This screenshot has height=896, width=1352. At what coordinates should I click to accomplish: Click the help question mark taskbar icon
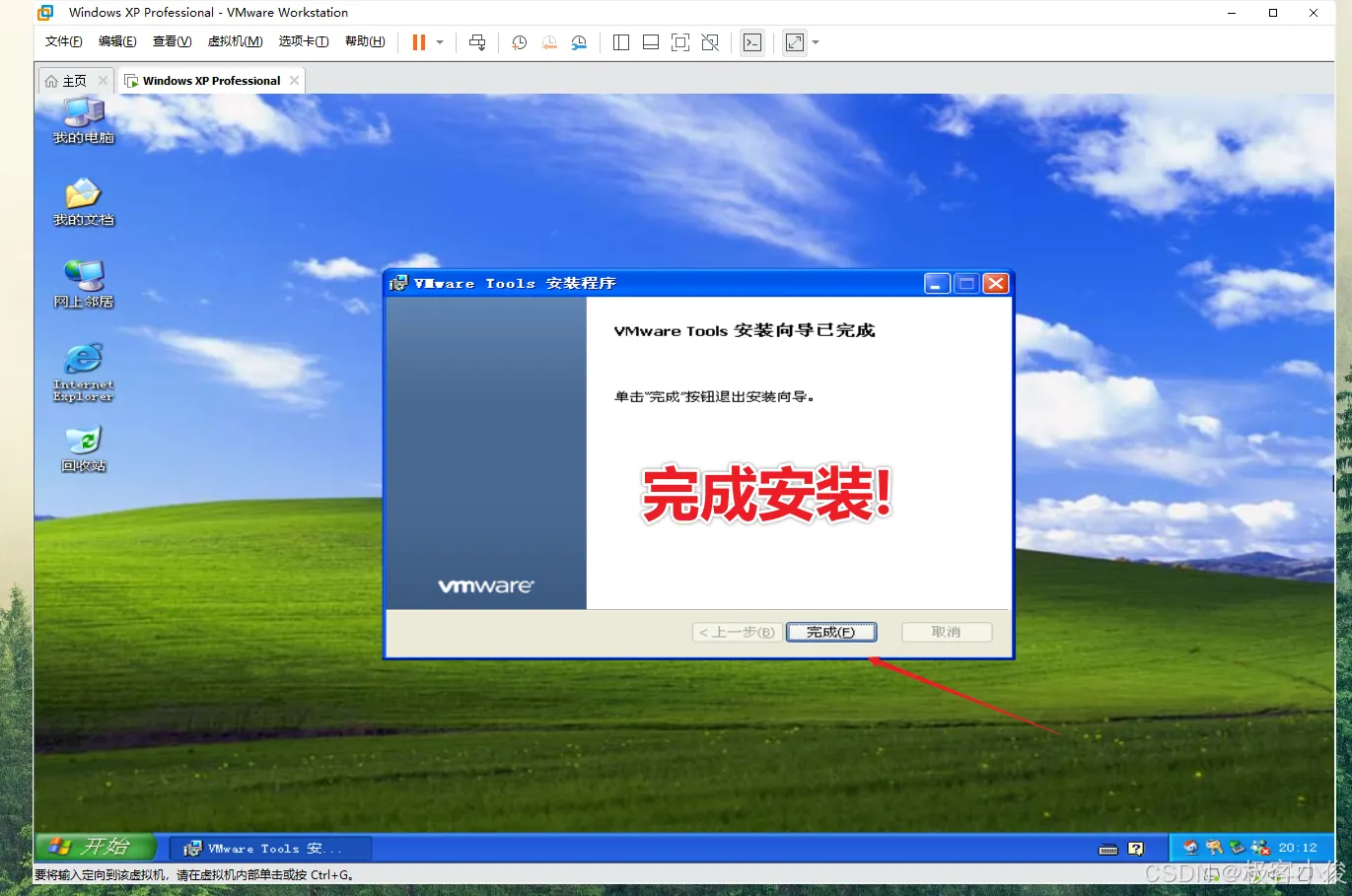1136,849
